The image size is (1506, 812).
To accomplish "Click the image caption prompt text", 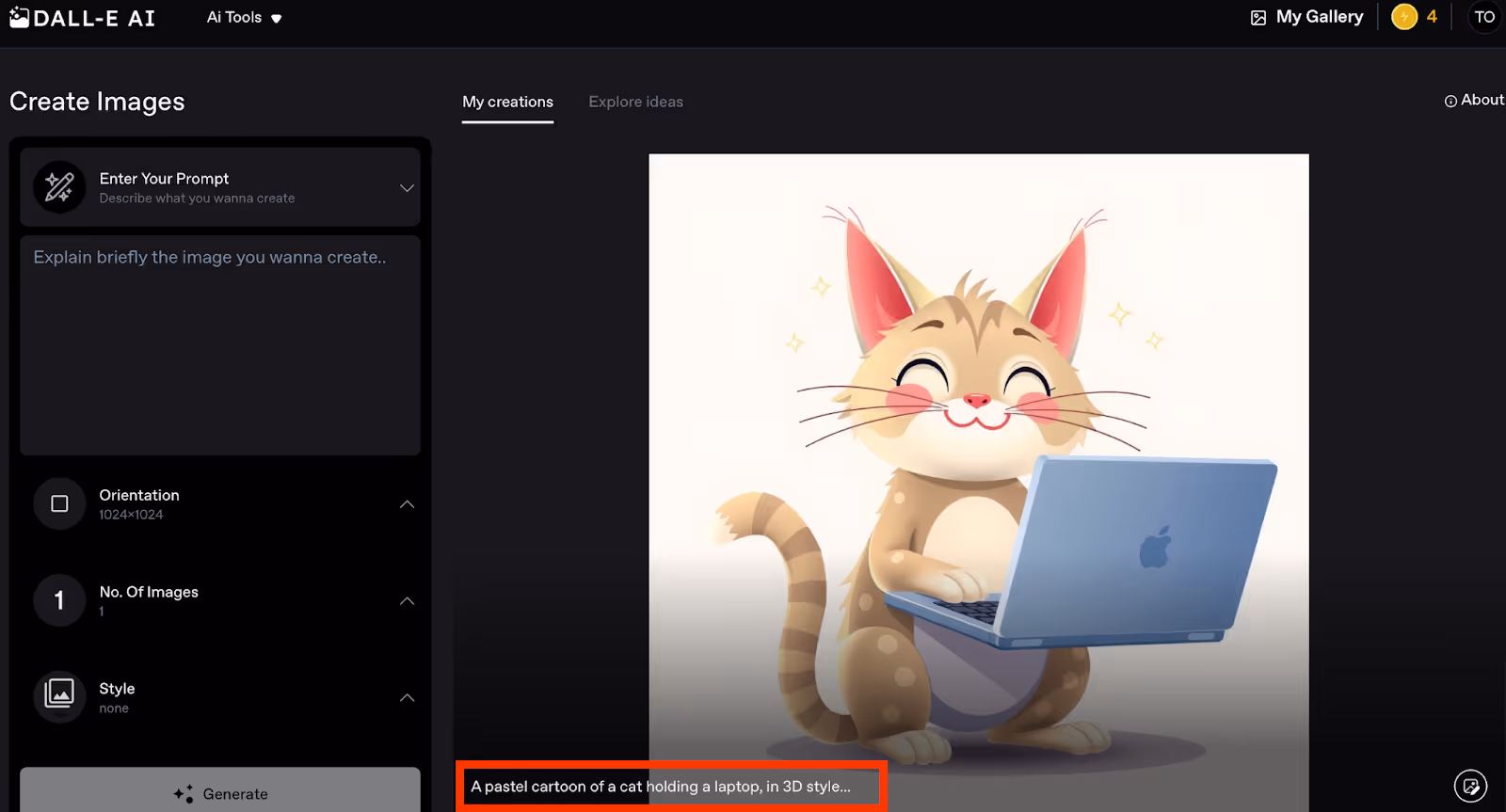I will pyautogui.click(x=661, y=787).
